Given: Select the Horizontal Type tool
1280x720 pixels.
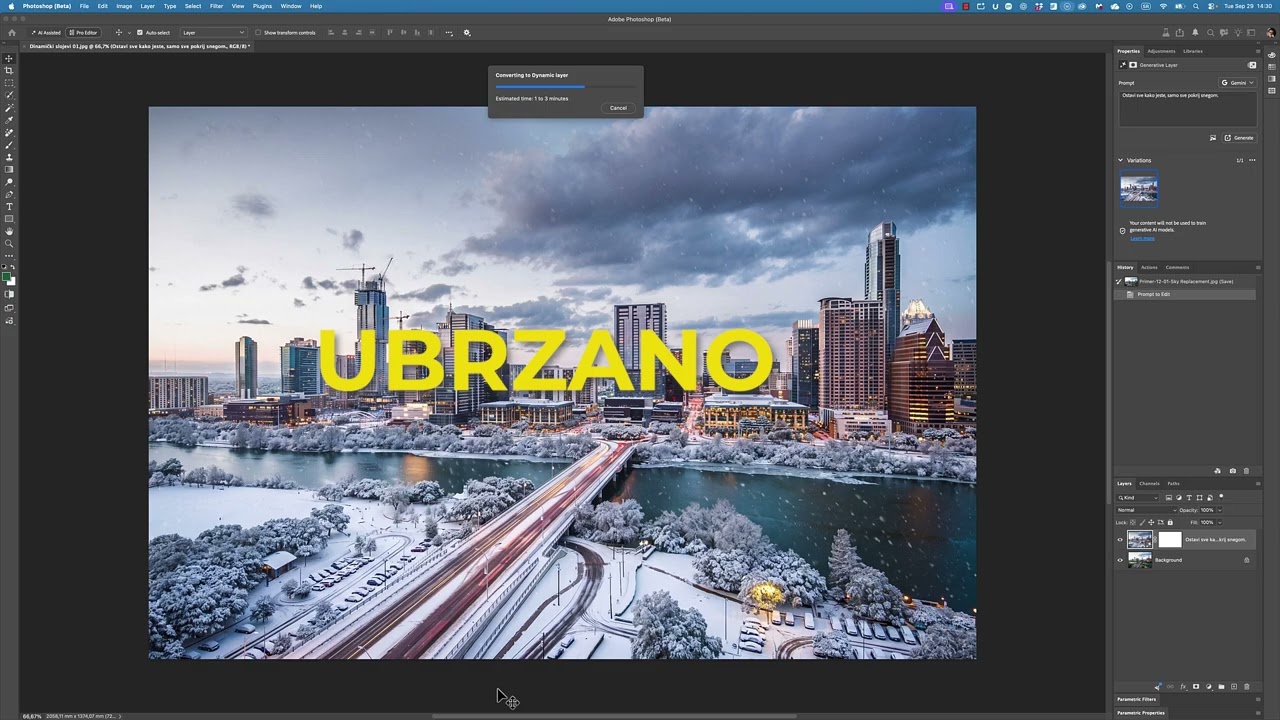Looking at the screenshot, I should click(x=9, y=207).
